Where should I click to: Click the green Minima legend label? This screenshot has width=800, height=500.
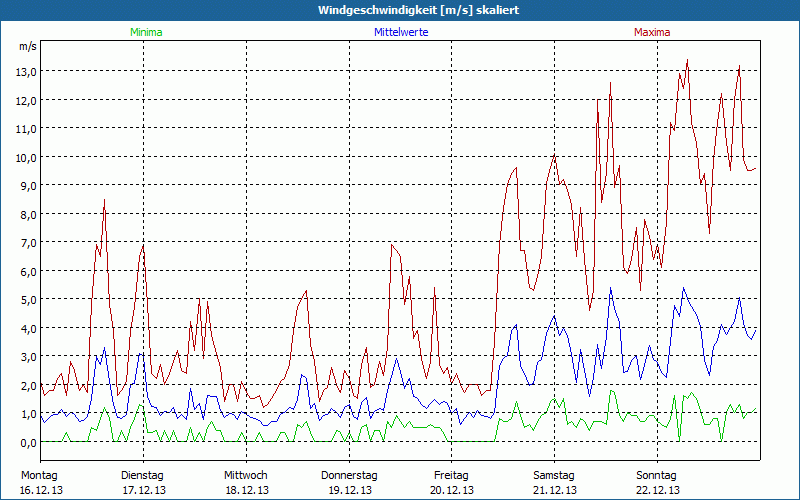click(145, 32)
